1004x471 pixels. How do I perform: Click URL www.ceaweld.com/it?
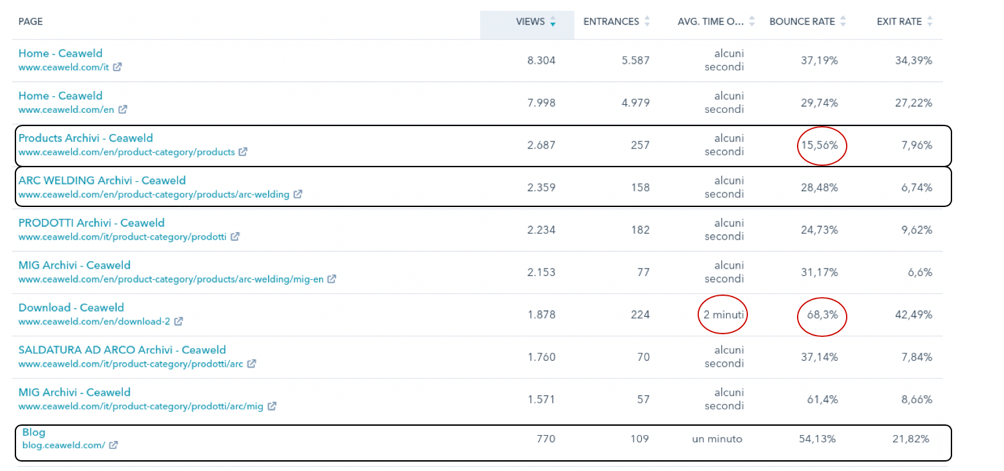click(63, 67)
